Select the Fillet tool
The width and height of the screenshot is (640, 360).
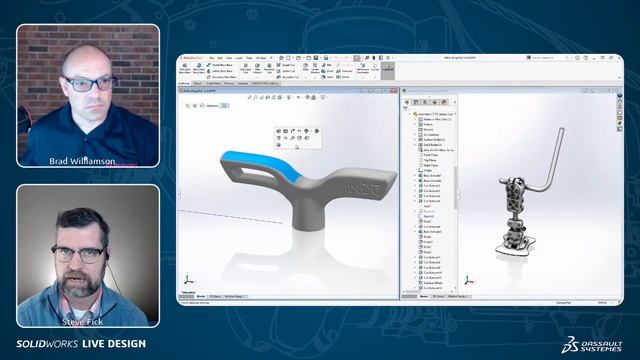click(x=305, y=67)
